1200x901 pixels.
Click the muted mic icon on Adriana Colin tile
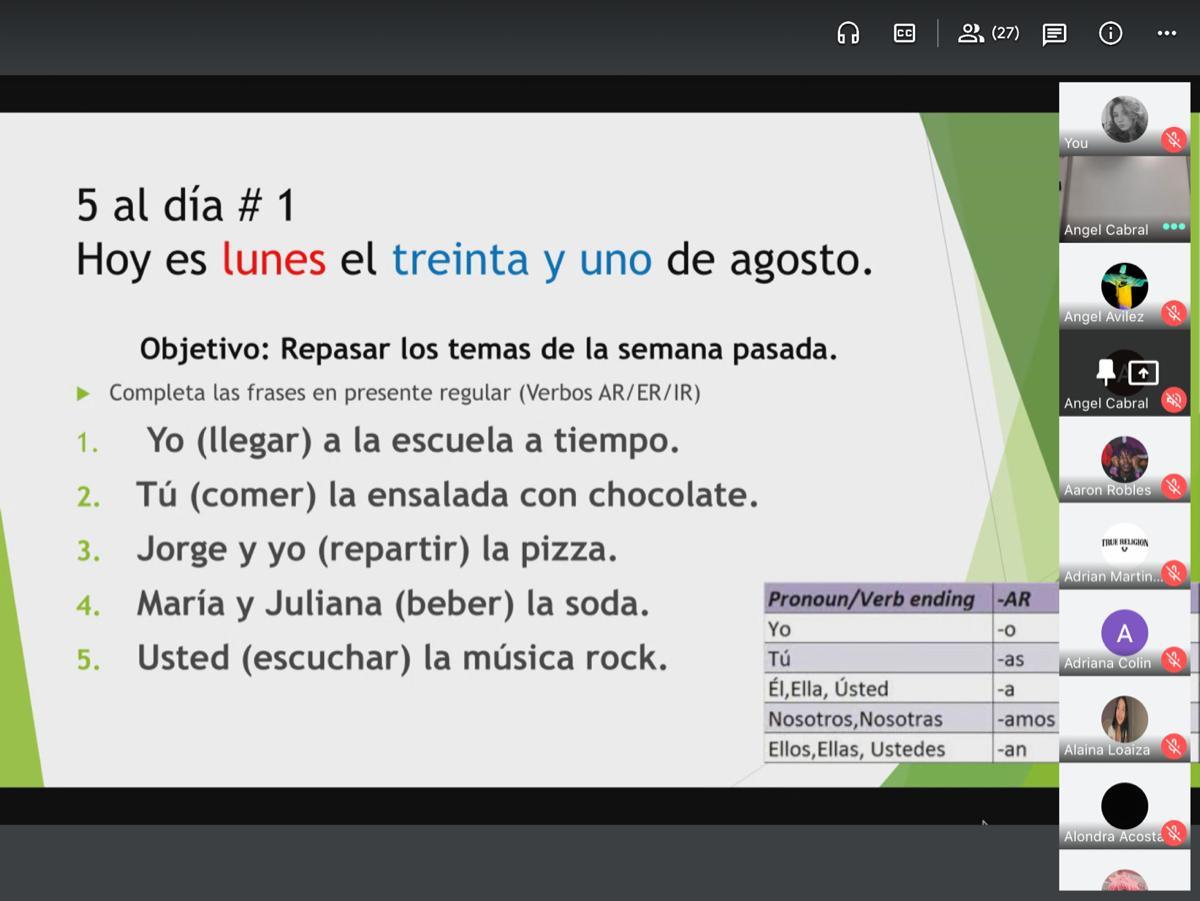pyautogui.click(x=1174, y=661)
